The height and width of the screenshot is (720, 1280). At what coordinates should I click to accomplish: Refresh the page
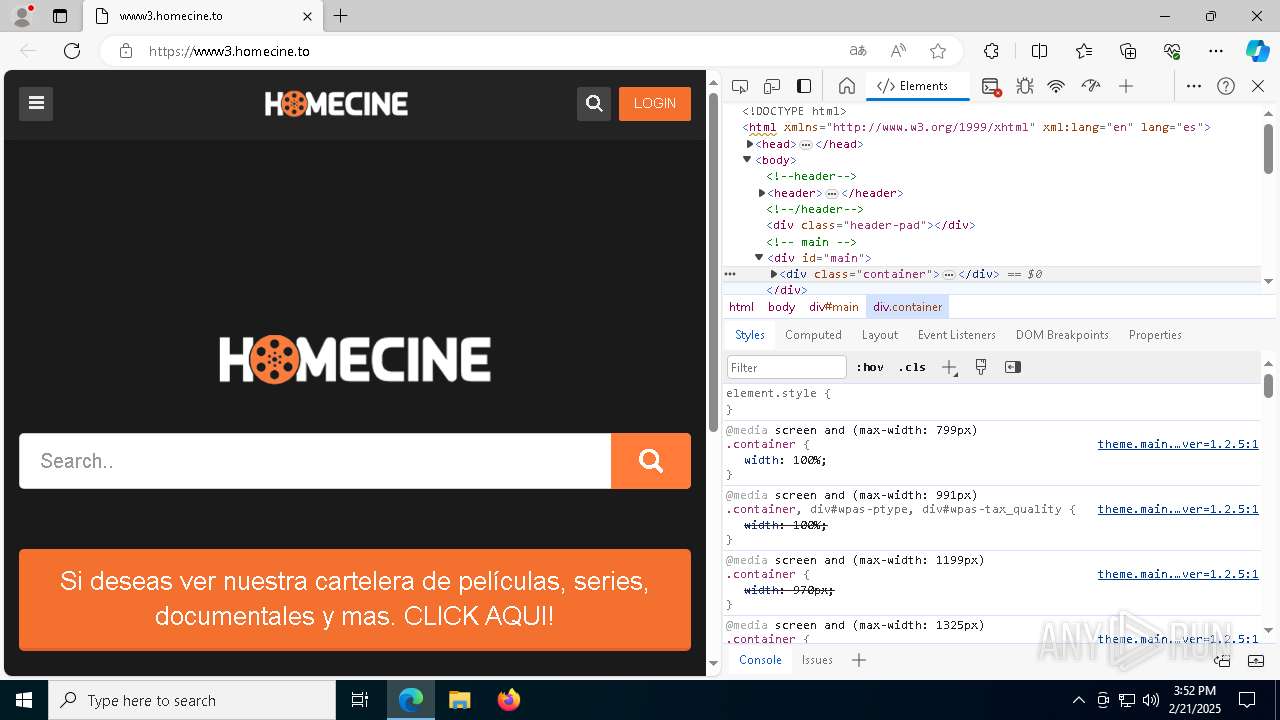point(72,51)
